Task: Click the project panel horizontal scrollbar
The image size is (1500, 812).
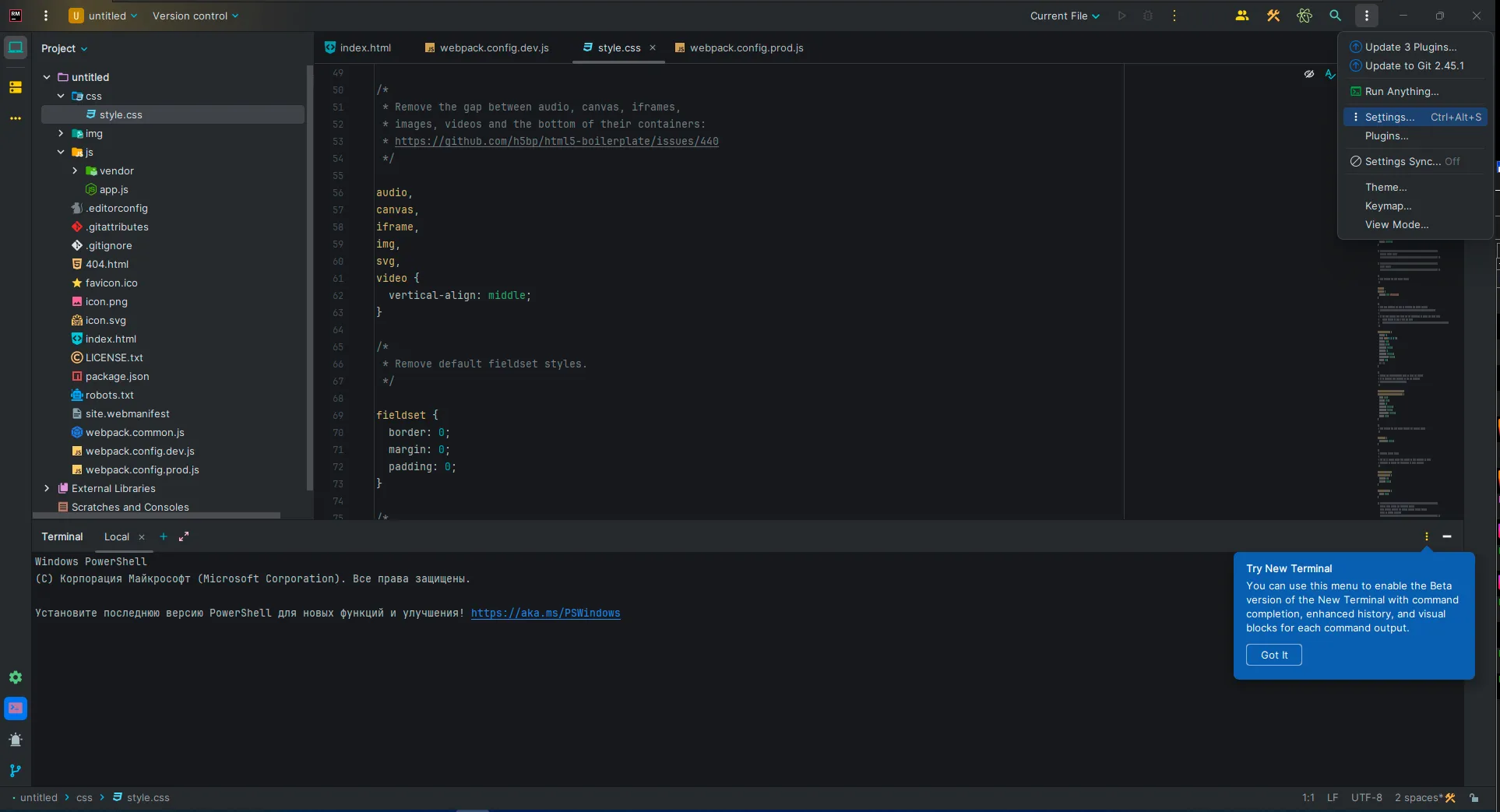Action: click(156, 515)
